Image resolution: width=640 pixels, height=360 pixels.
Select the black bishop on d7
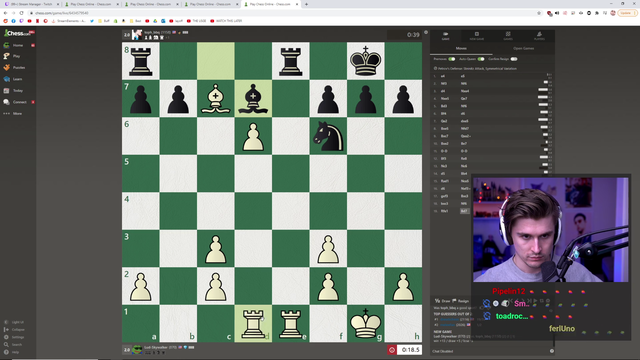click(253, 98)
